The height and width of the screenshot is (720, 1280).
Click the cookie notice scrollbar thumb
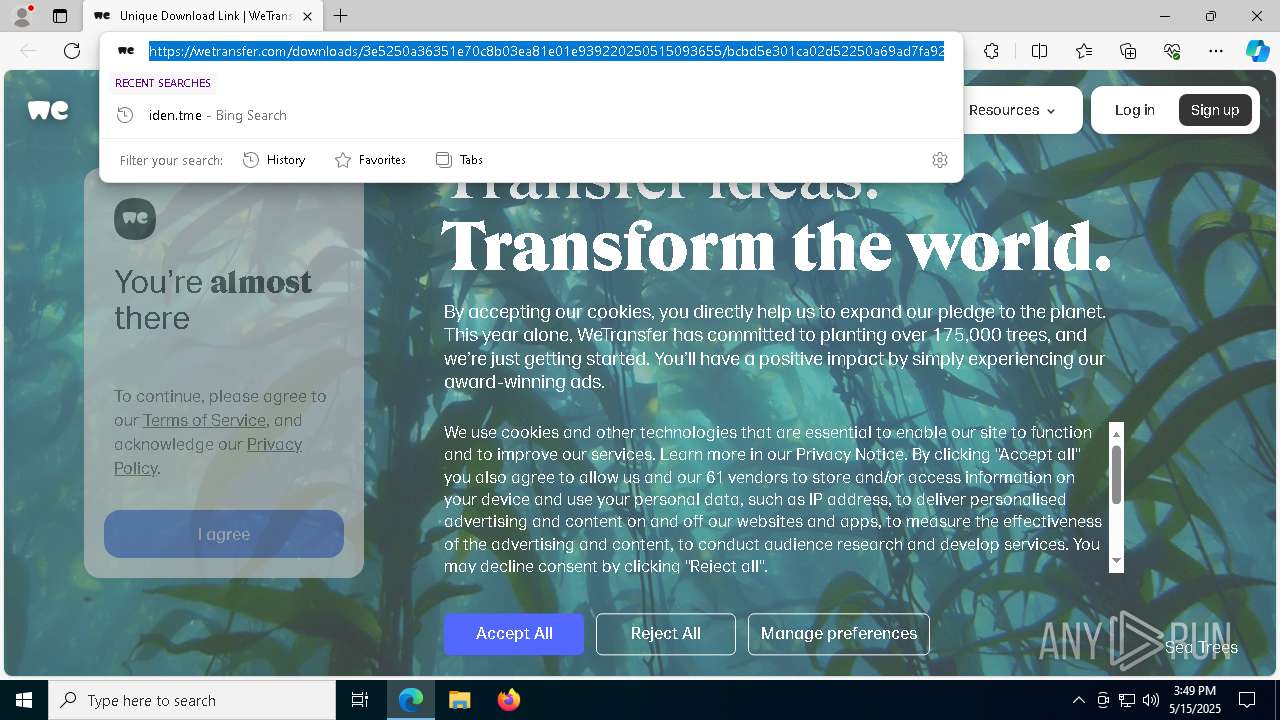(1117, 474)
